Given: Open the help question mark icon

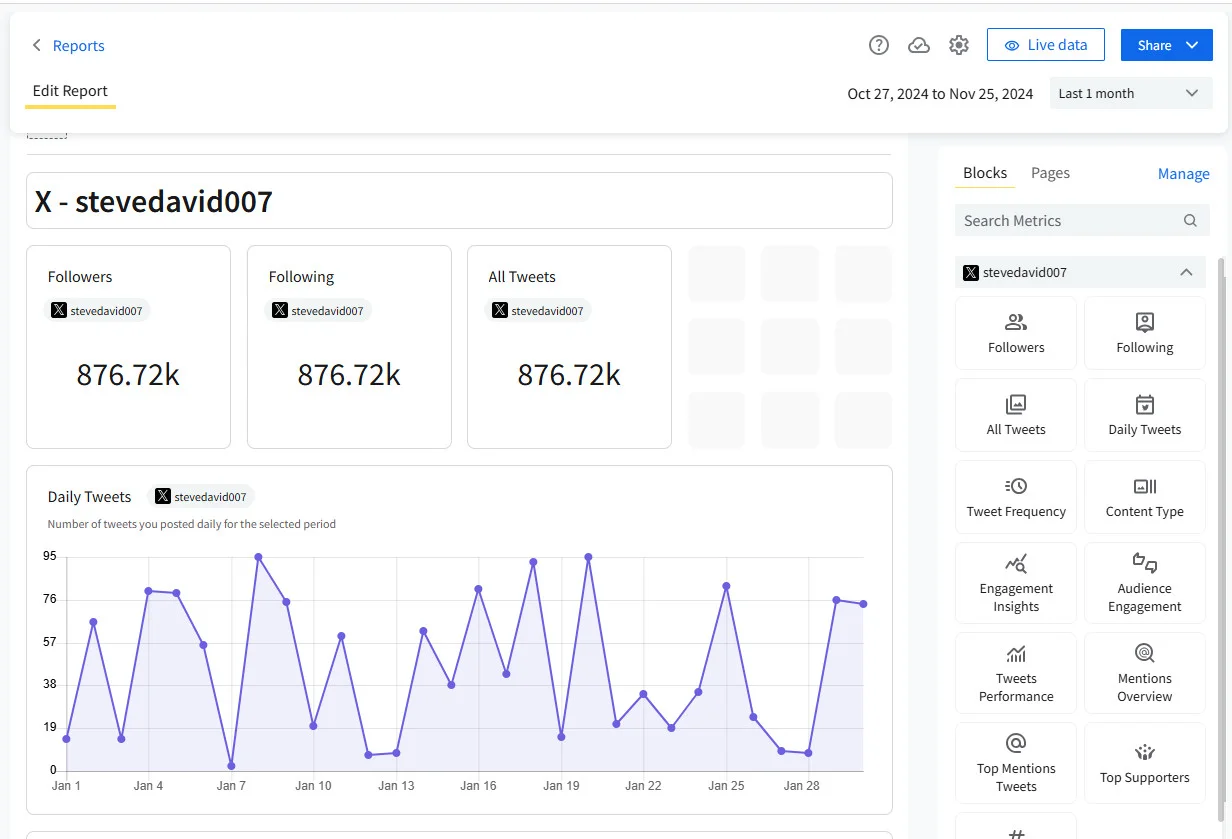Looking at the screenshot, I should click(x=878, y=44).
